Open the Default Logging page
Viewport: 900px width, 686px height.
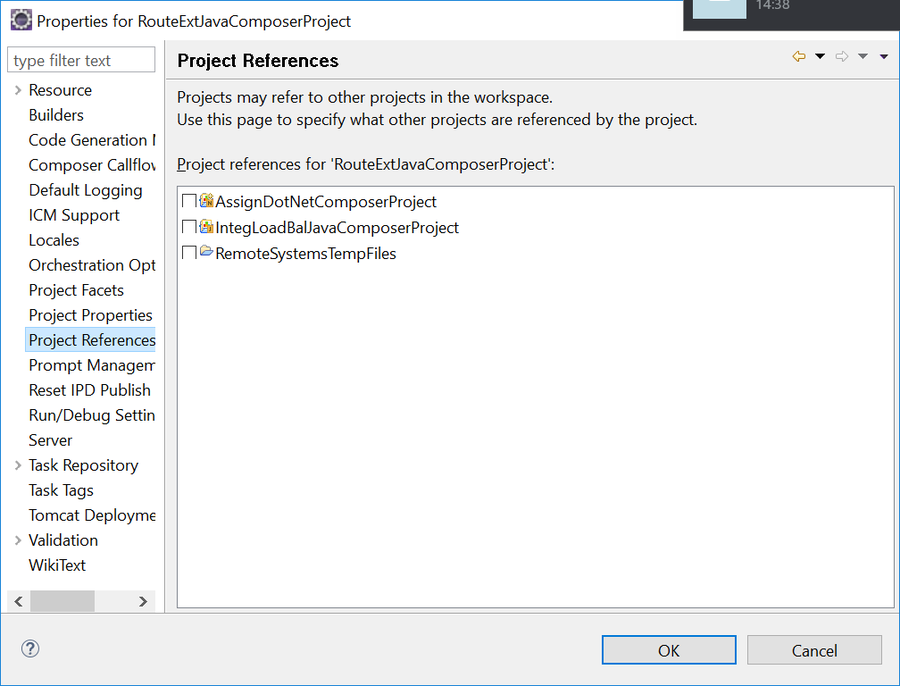pos(86,190)
